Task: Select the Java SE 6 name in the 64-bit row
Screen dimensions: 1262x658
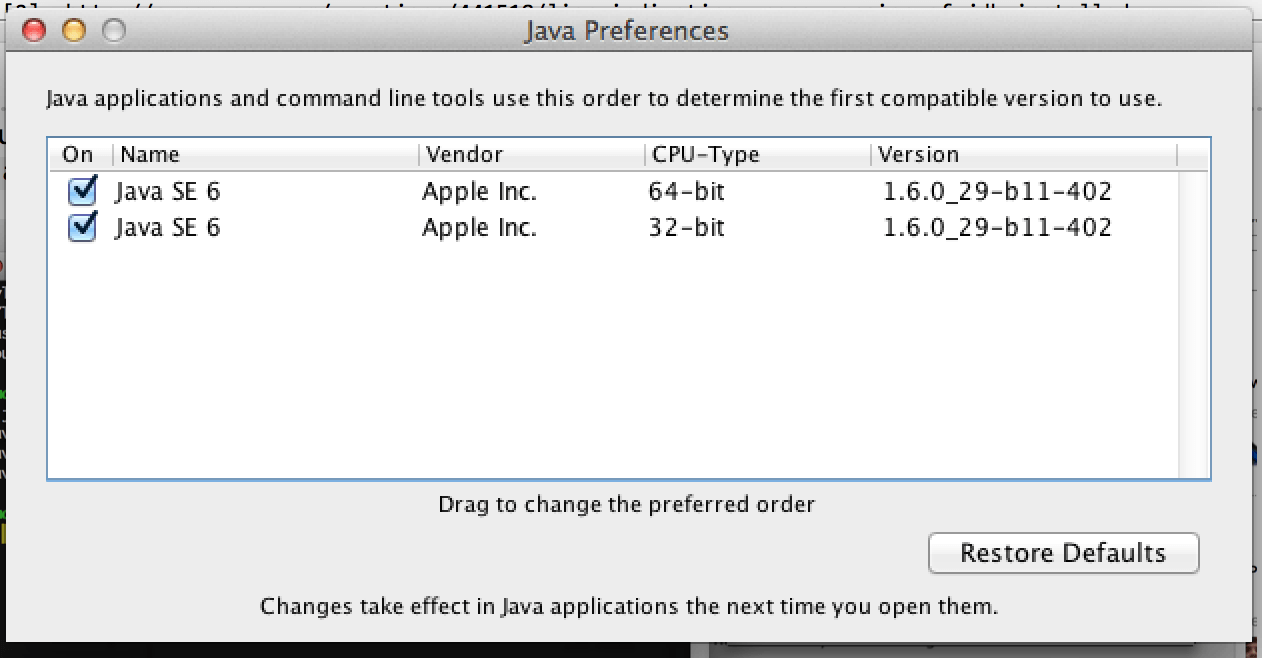Action: tap(167, 191)
